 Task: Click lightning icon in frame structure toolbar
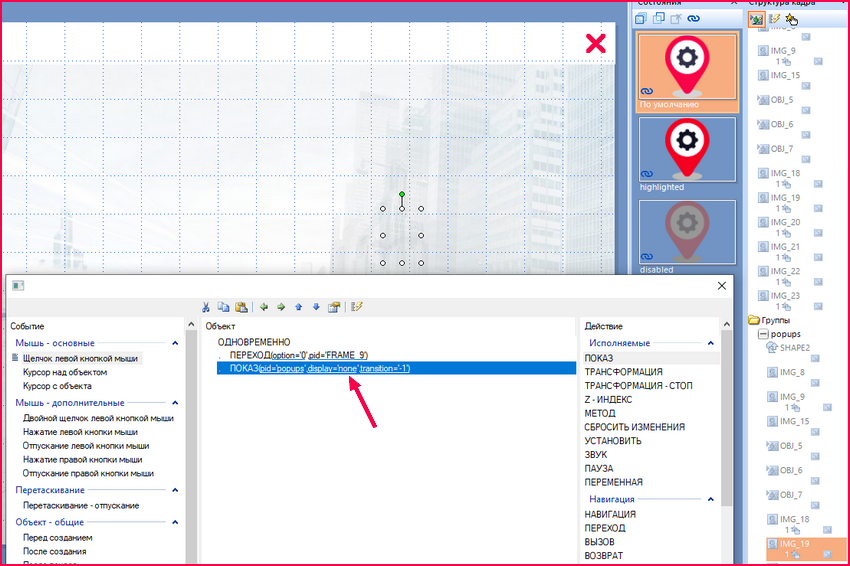pos(774,20)
